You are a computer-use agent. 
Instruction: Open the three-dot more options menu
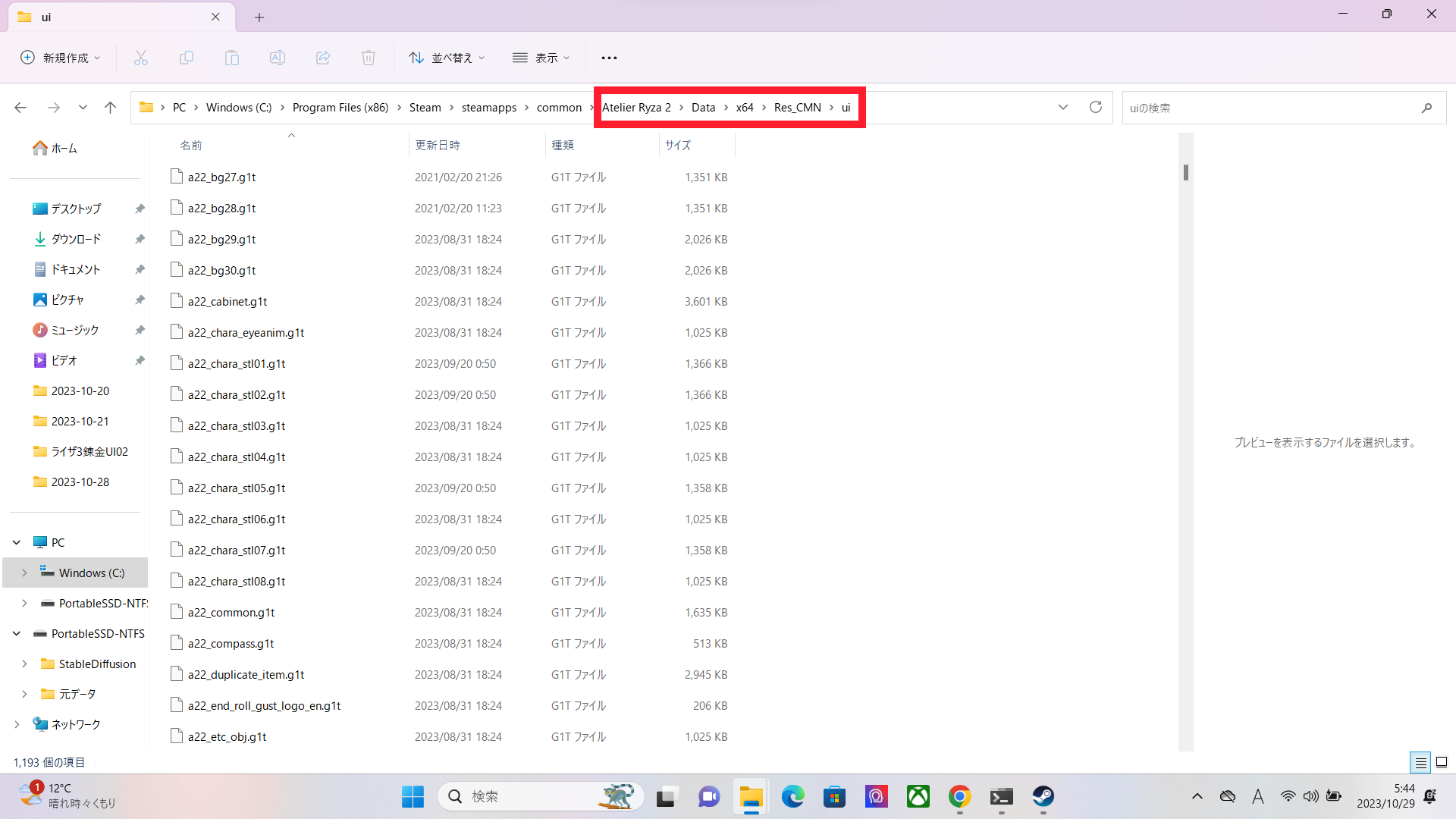609,58
